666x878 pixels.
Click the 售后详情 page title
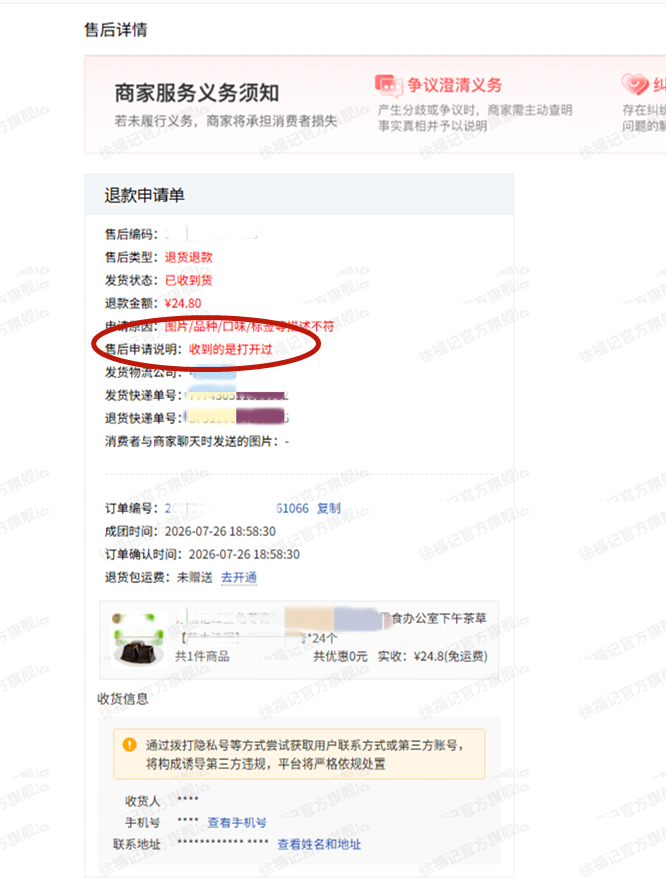116,30
